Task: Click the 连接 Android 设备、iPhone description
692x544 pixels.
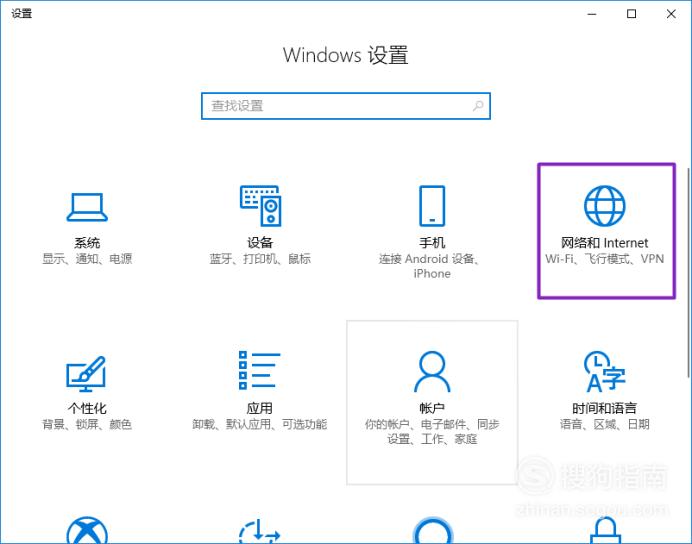Action: [430, 266]
